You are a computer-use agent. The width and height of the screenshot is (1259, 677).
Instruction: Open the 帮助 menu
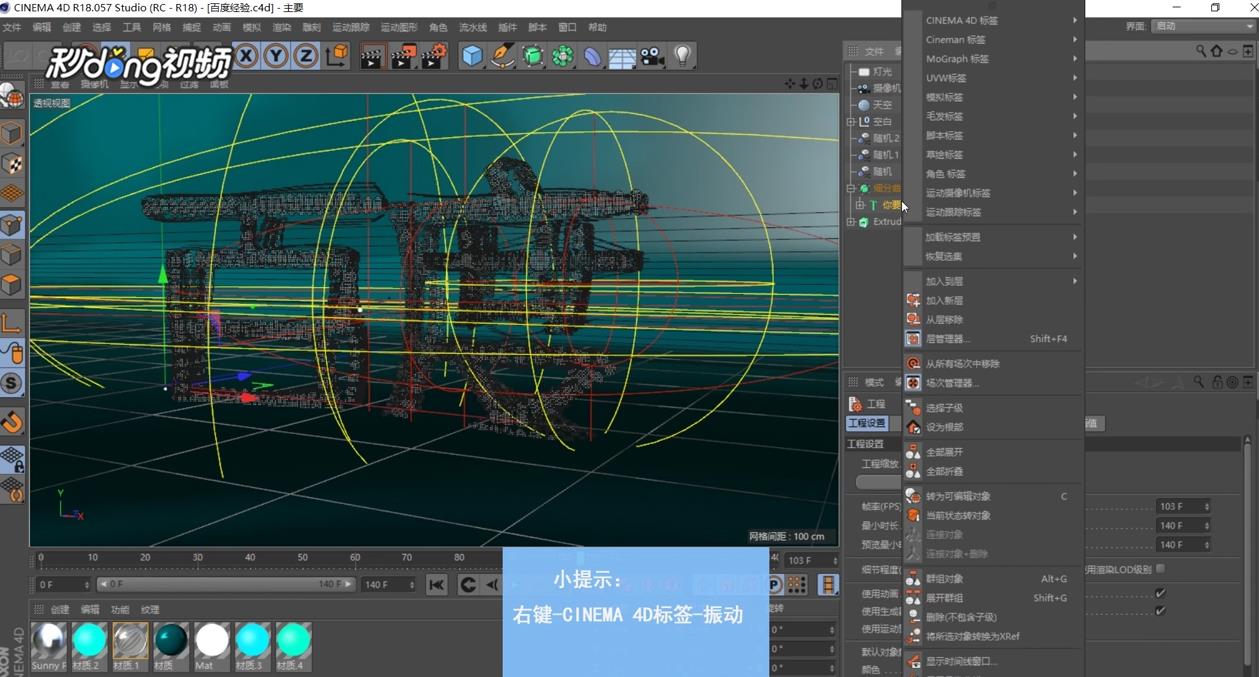(597, 28)
